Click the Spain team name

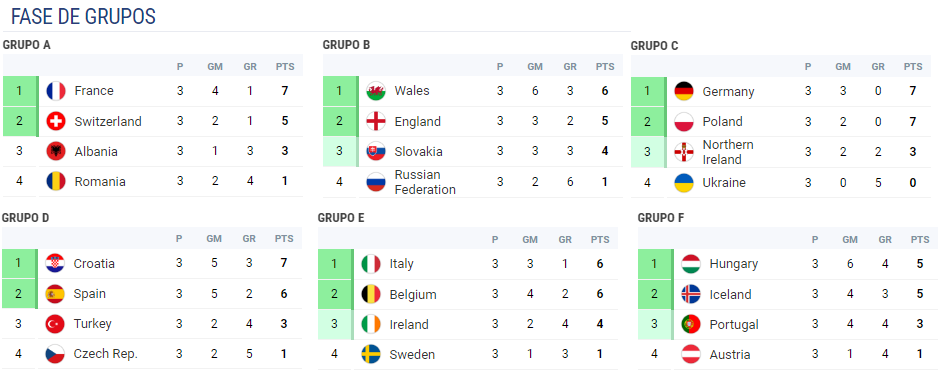pyautogui.click(x=90, y=294)
